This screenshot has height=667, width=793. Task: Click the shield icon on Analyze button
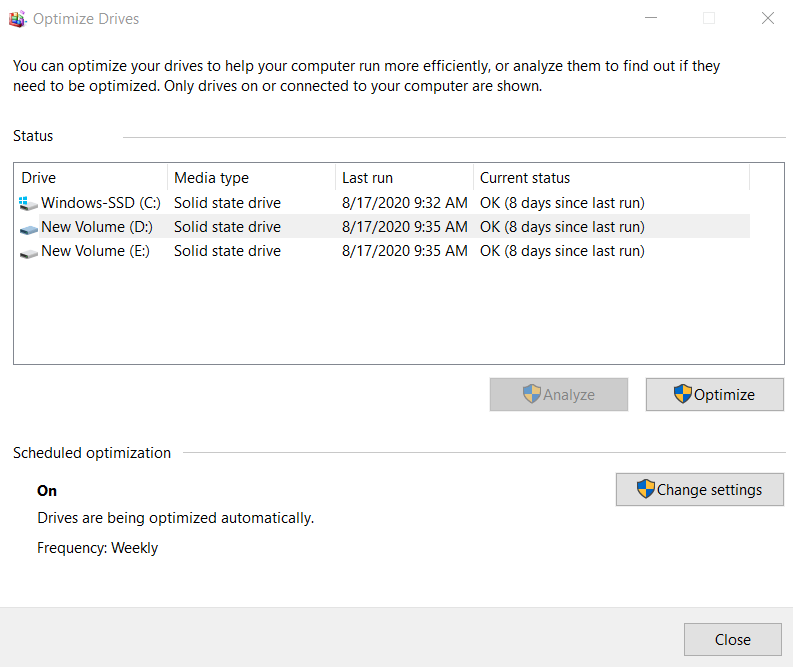click(x=532, y=394)
